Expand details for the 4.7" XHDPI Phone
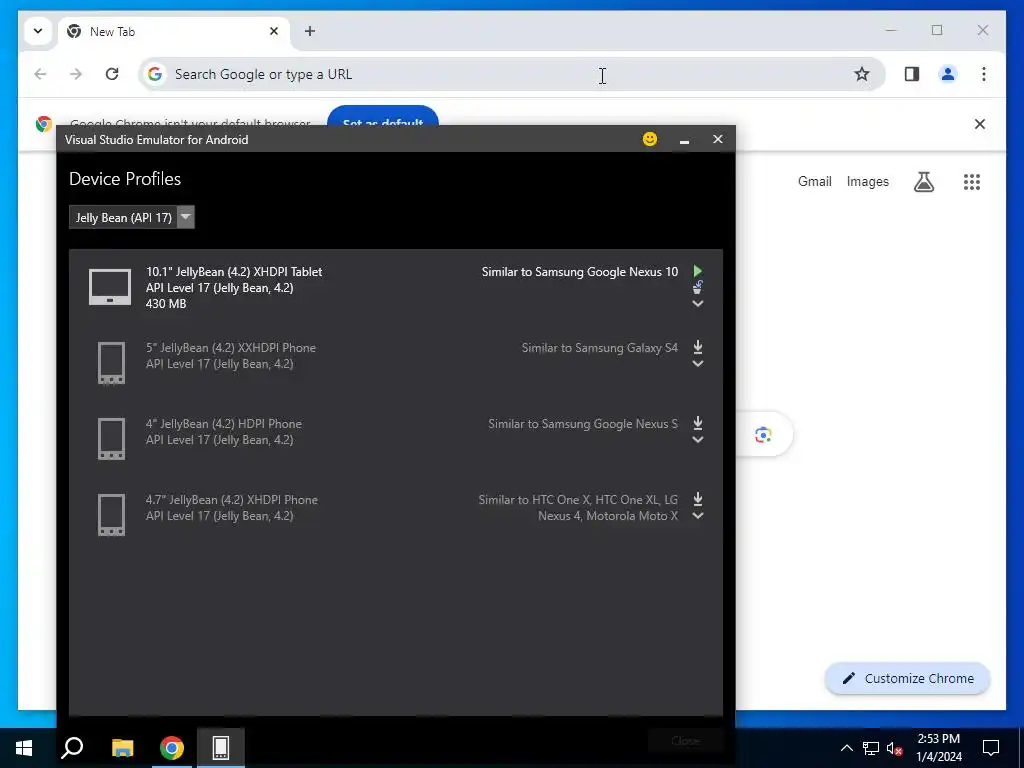 click(x=697, y=515)
